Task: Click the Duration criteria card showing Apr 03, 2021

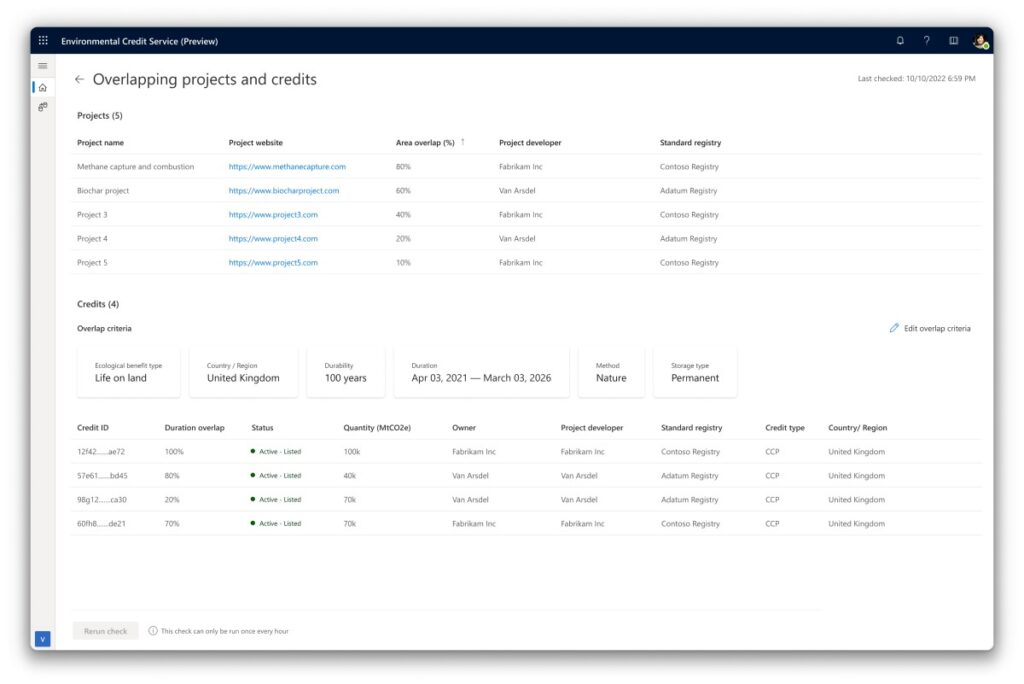Action: [x=481, y=372]
